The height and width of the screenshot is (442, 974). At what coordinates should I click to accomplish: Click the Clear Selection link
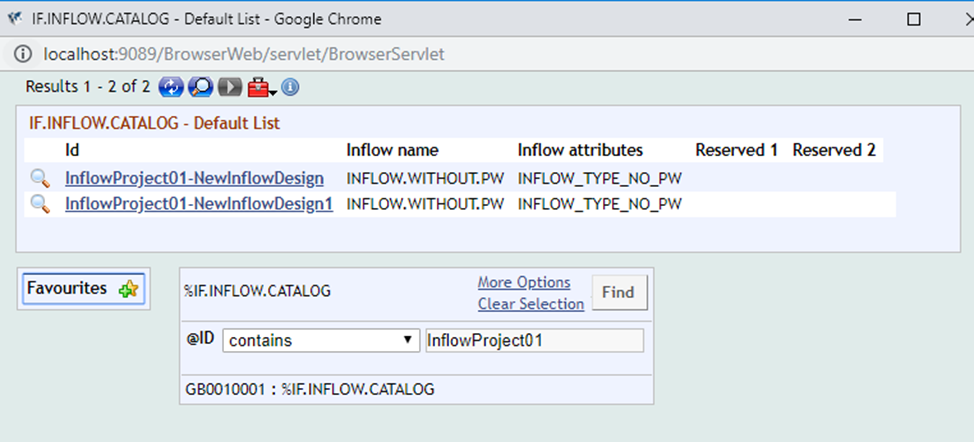530,304
